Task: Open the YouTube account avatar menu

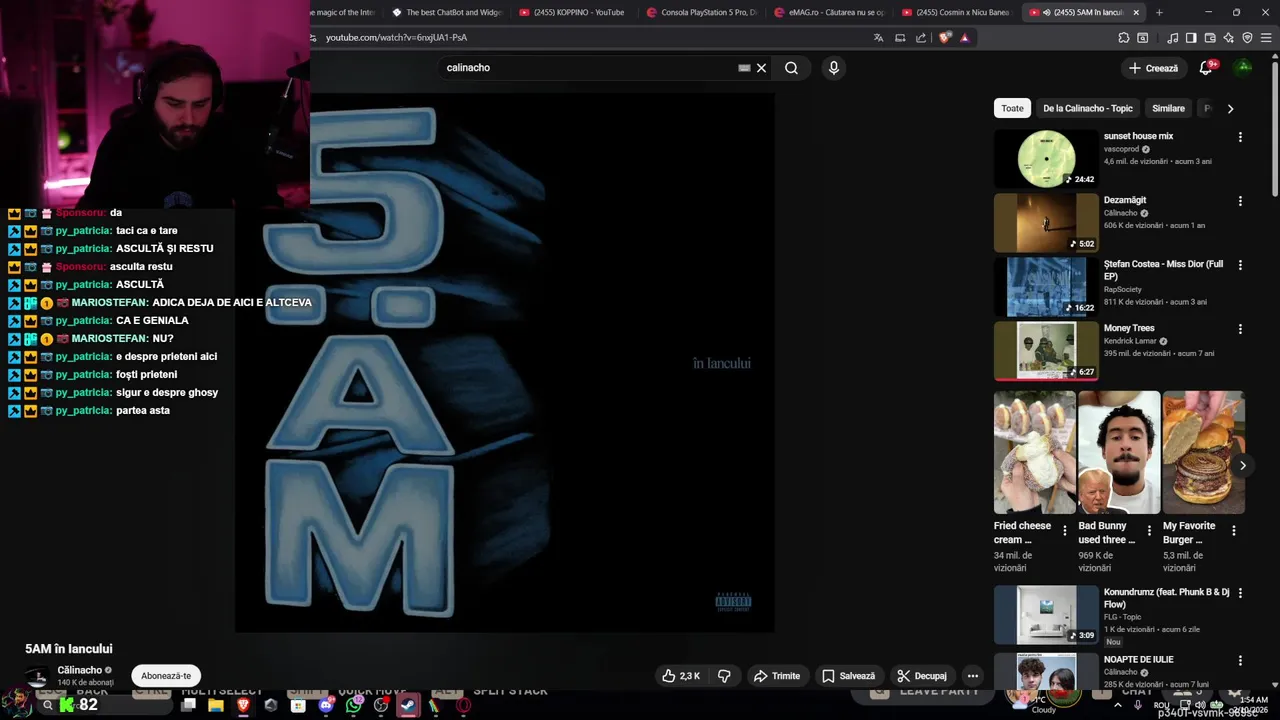Action: coord(1243,67)
